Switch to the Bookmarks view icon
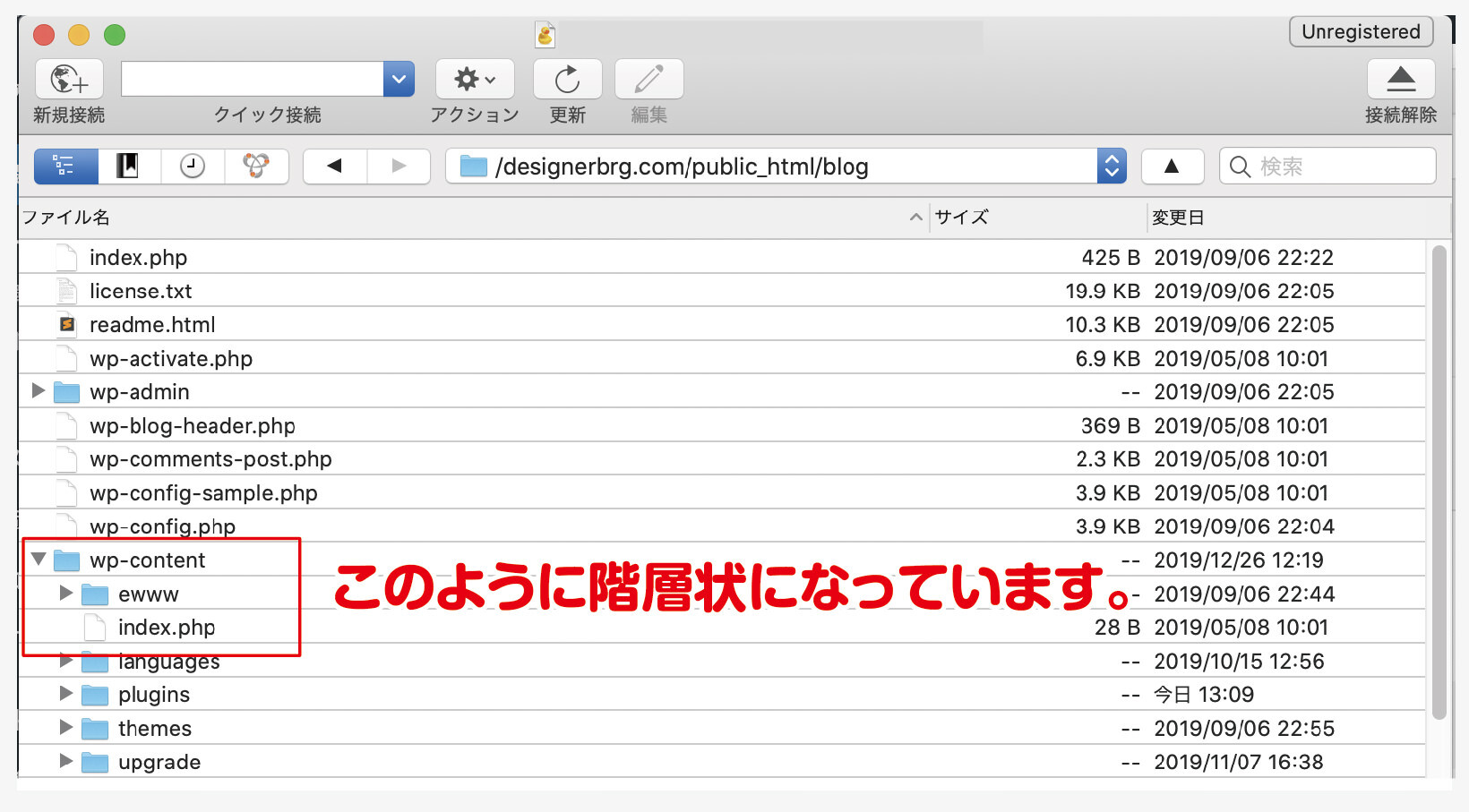This screenshot has height=812, width=1469. tap(128, 167)
